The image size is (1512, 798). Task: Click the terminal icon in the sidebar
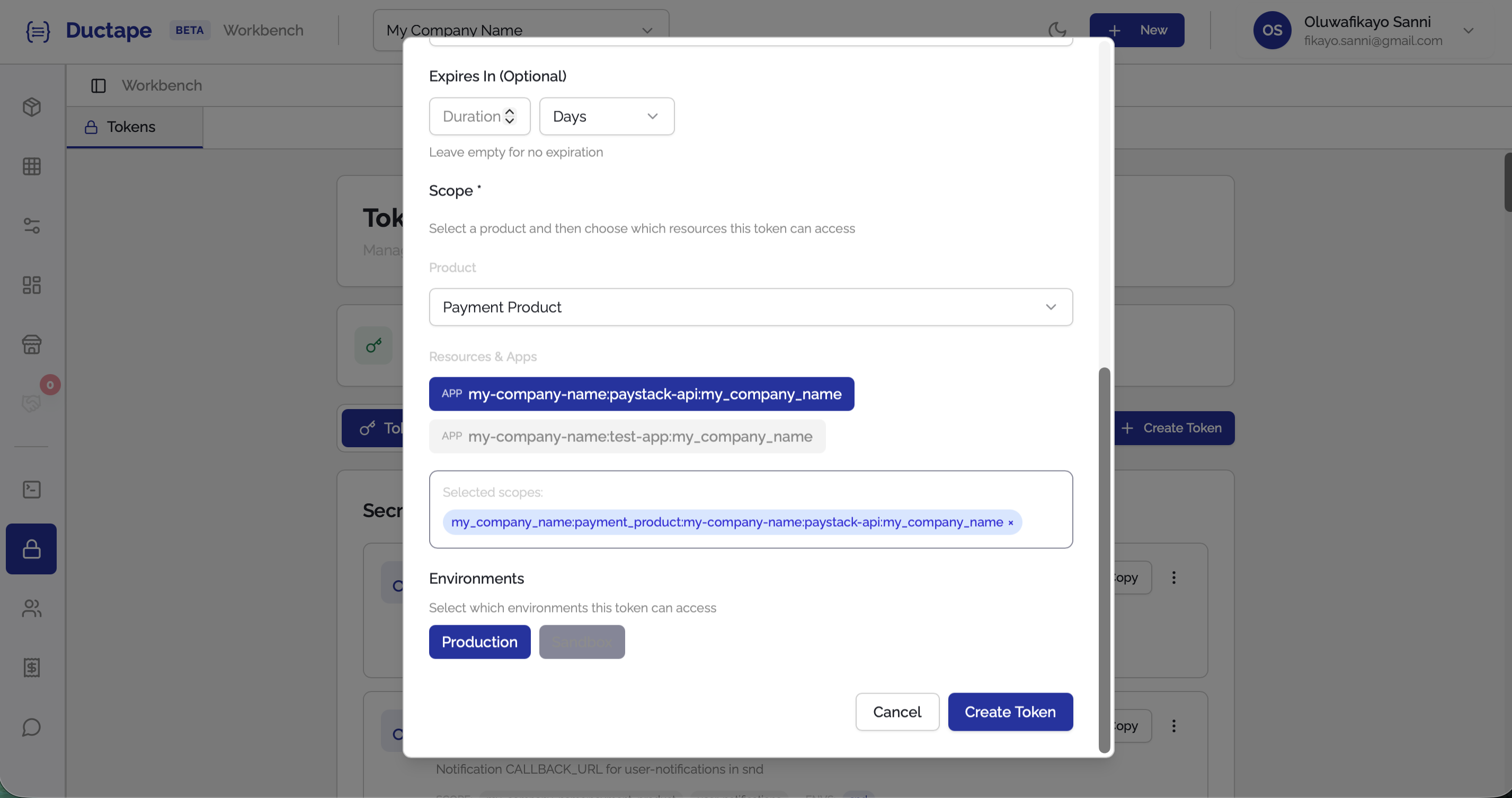tap(31, 489)
